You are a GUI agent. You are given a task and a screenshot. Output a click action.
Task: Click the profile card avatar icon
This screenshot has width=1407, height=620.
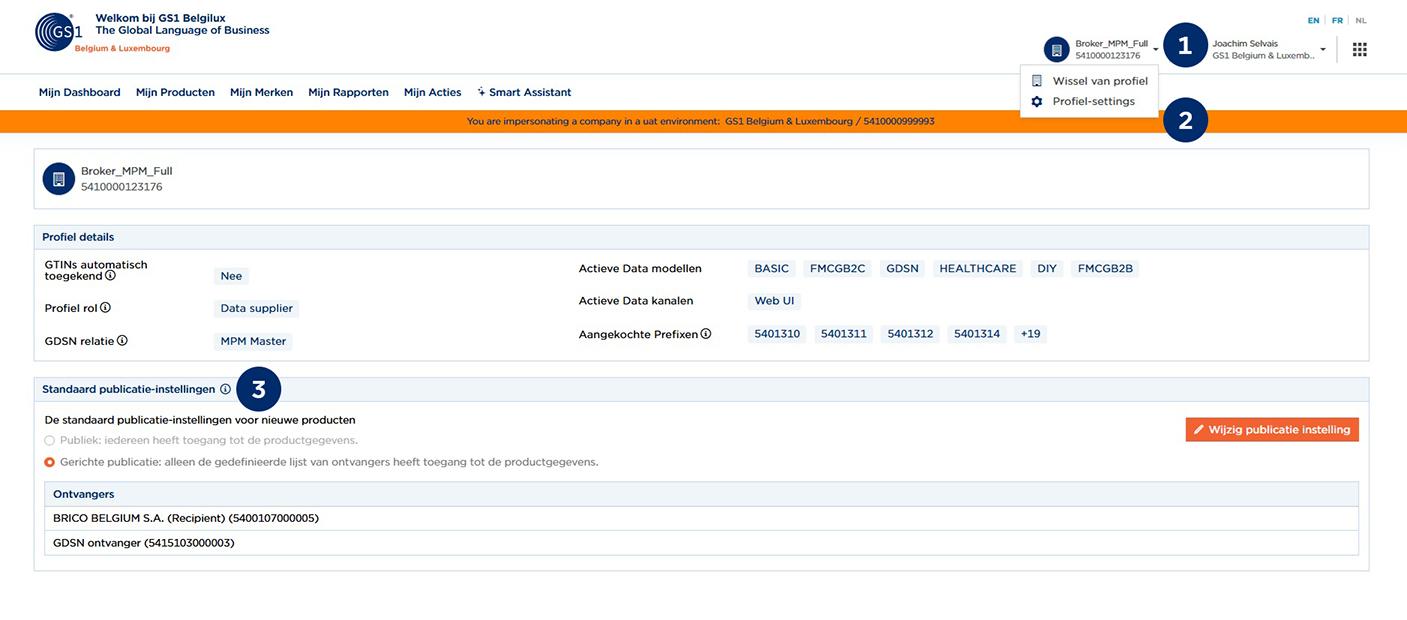59,179
